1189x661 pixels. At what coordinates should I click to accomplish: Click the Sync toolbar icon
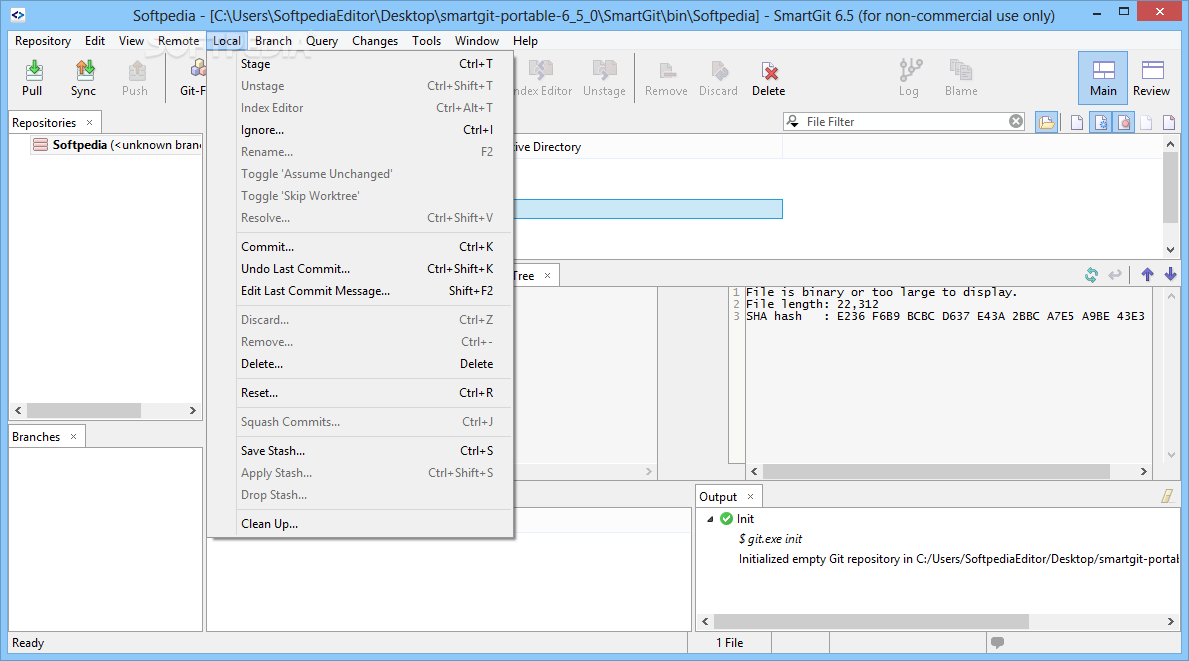(83, 78)
